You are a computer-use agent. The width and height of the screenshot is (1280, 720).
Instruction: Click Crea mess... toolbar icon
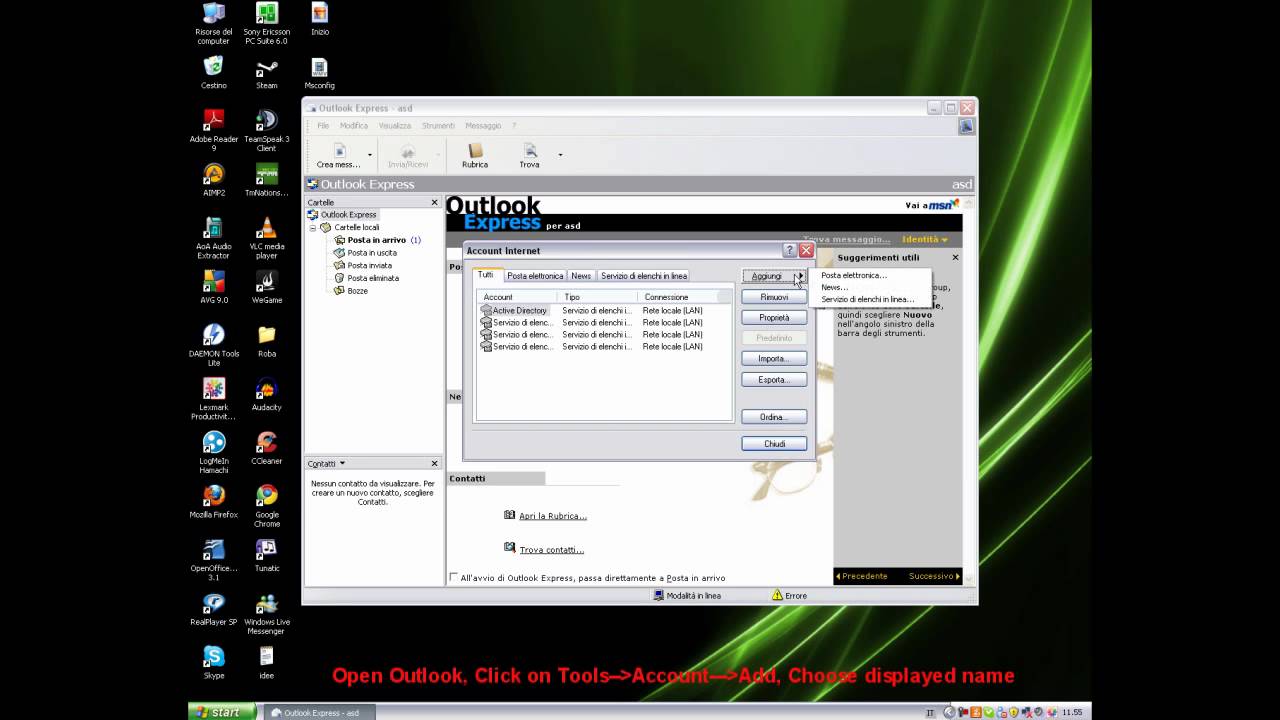pos(338,155)
